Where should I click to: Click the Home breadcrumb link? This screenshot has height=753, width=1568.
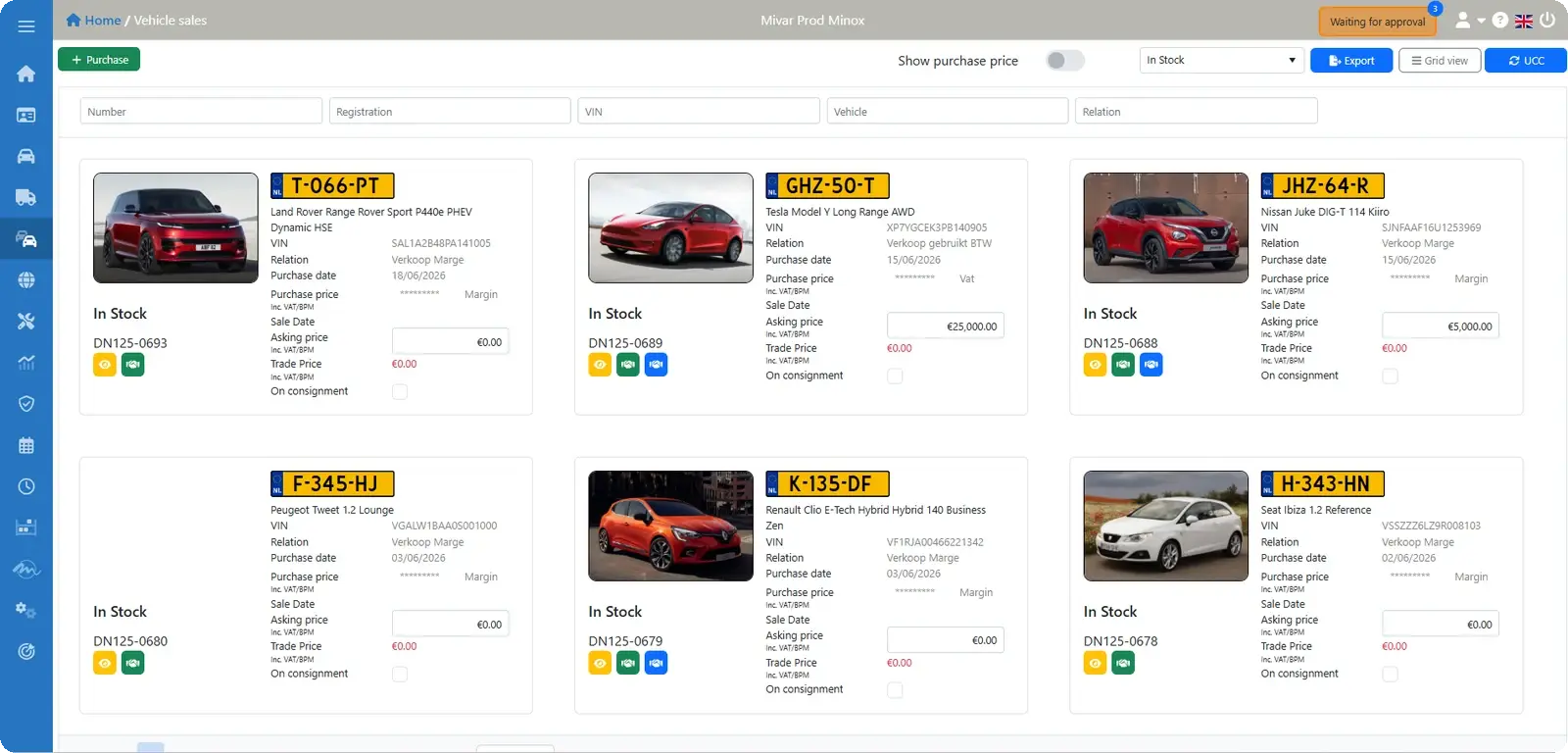point(93,20)
